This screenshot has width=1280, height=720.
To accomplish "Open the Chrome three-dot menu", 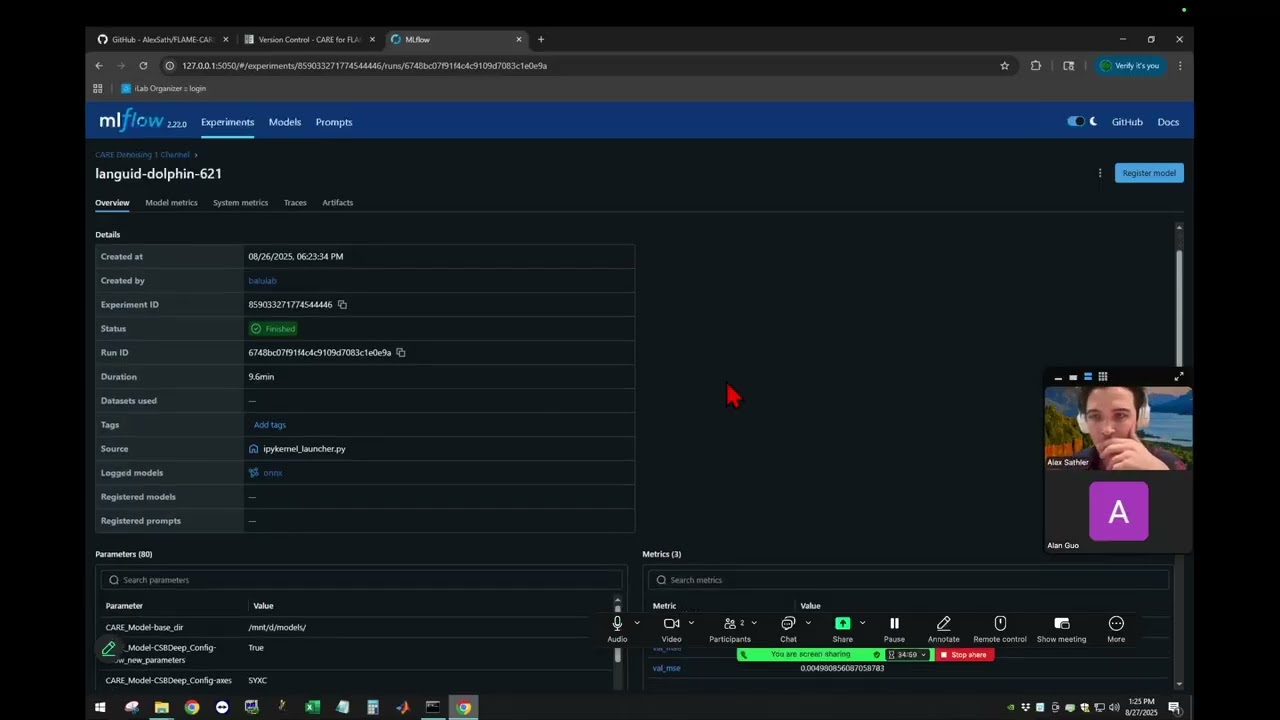I will point(1180,66).
